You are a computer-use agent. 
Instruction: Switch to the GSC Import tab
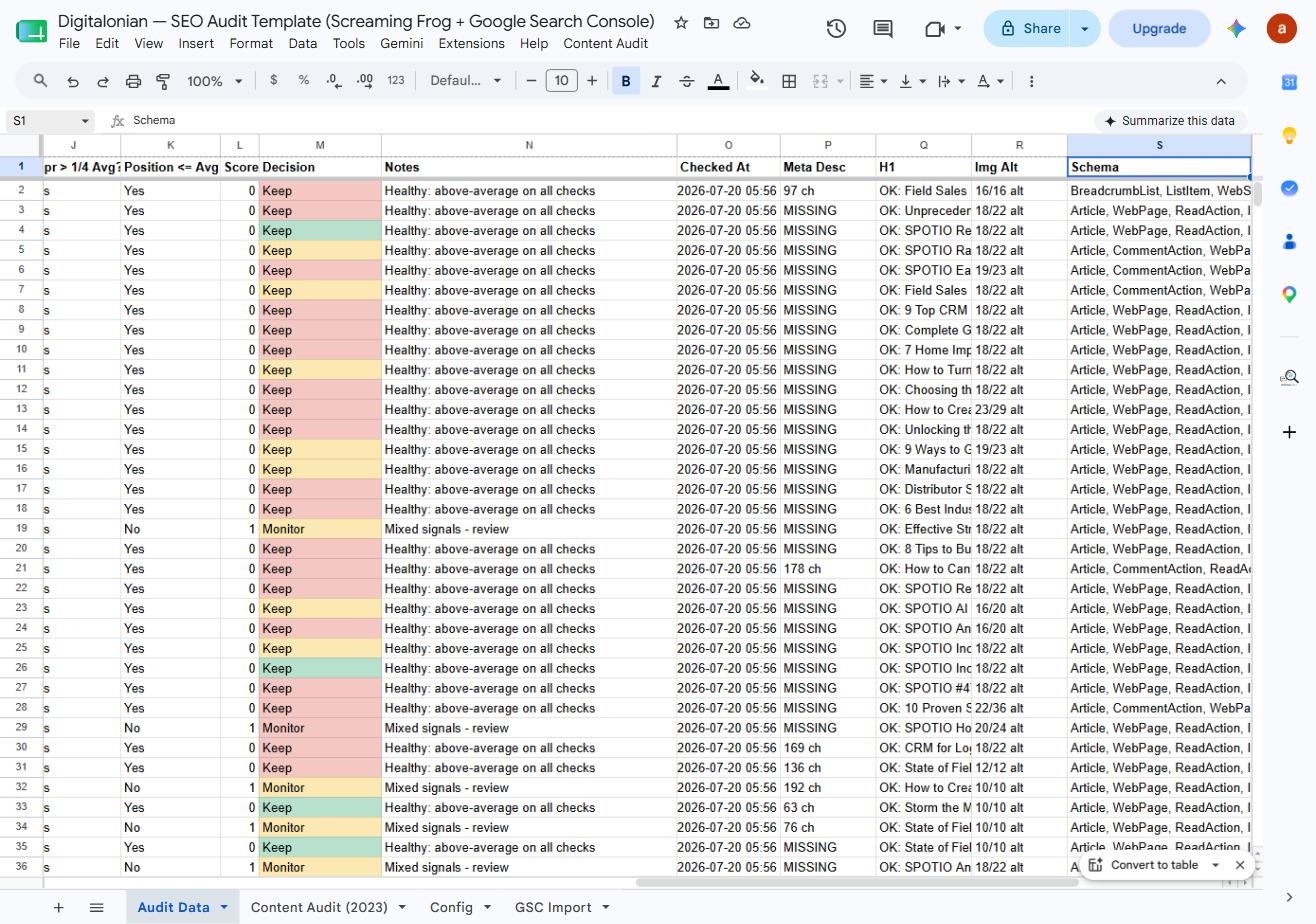coord(563,908)
